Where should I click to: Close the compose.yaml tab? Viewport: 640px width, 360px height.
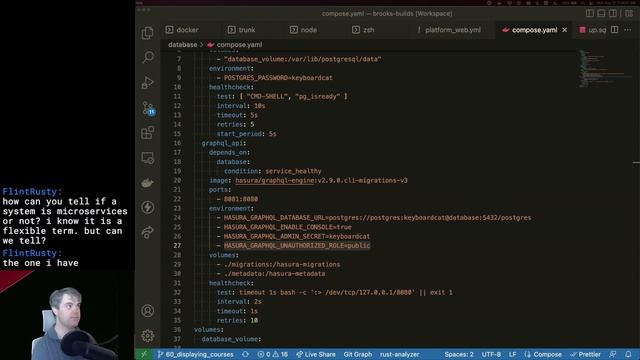(x=565, y=30)
